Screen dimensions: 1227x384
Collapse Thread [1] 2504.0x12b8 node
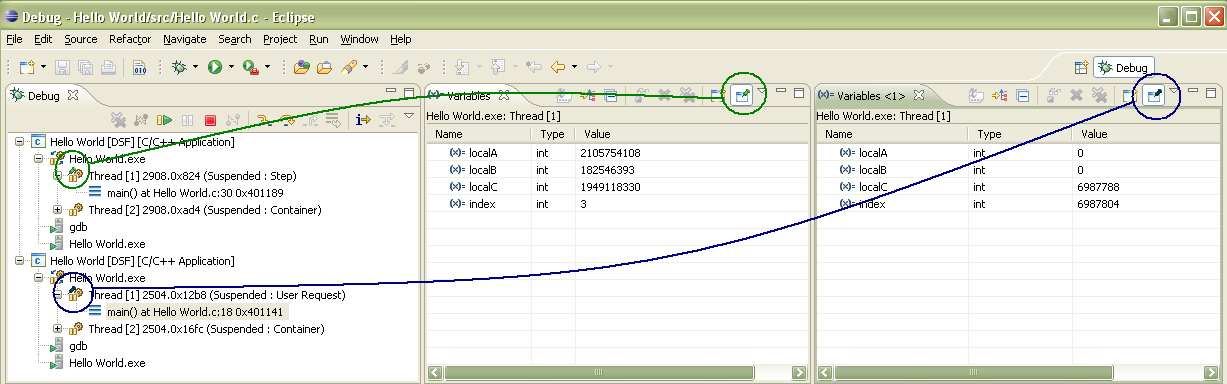coord(58,295)
